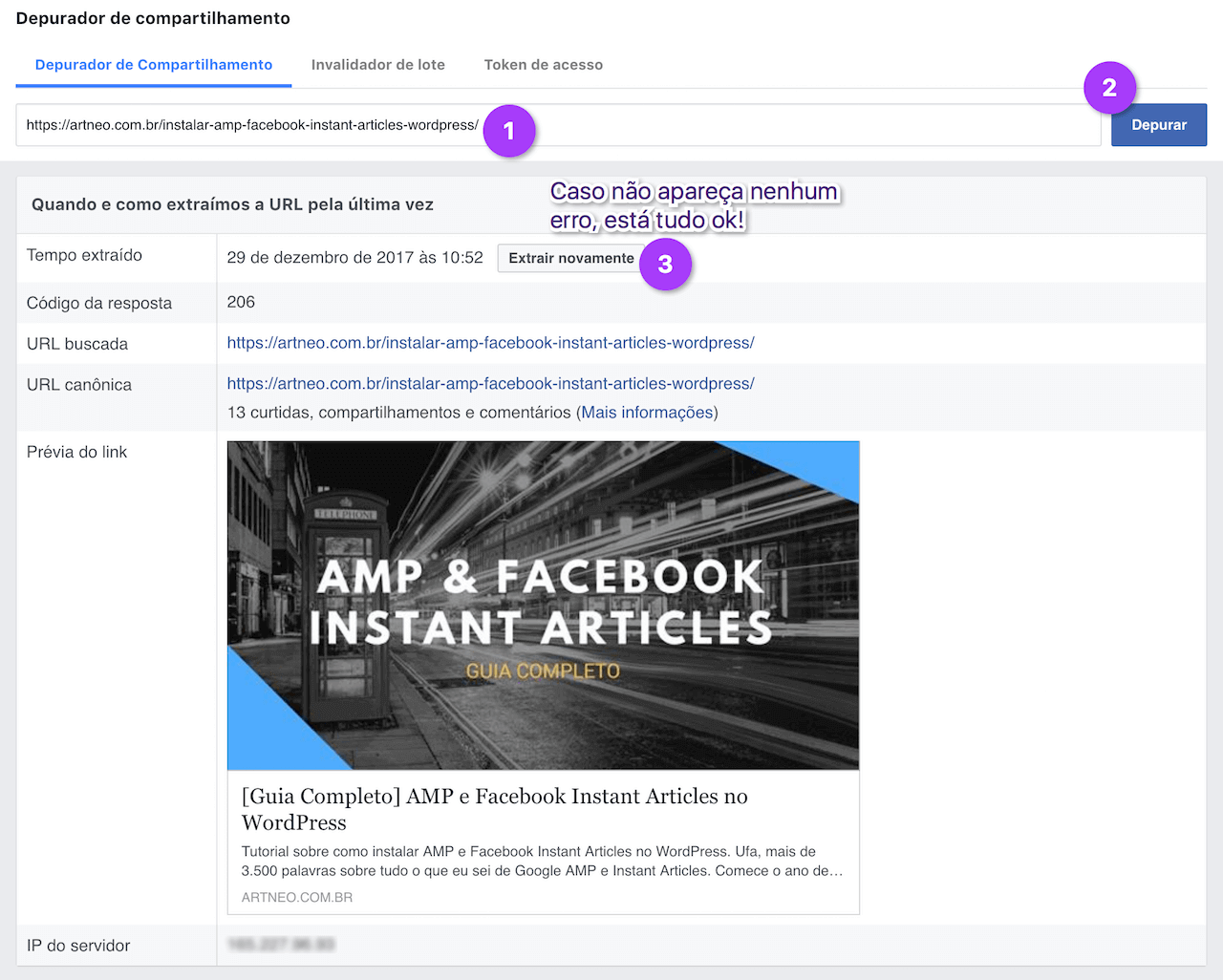Open the Mais informações link
Screen dimensions: 1223x980
pos(648,413)
